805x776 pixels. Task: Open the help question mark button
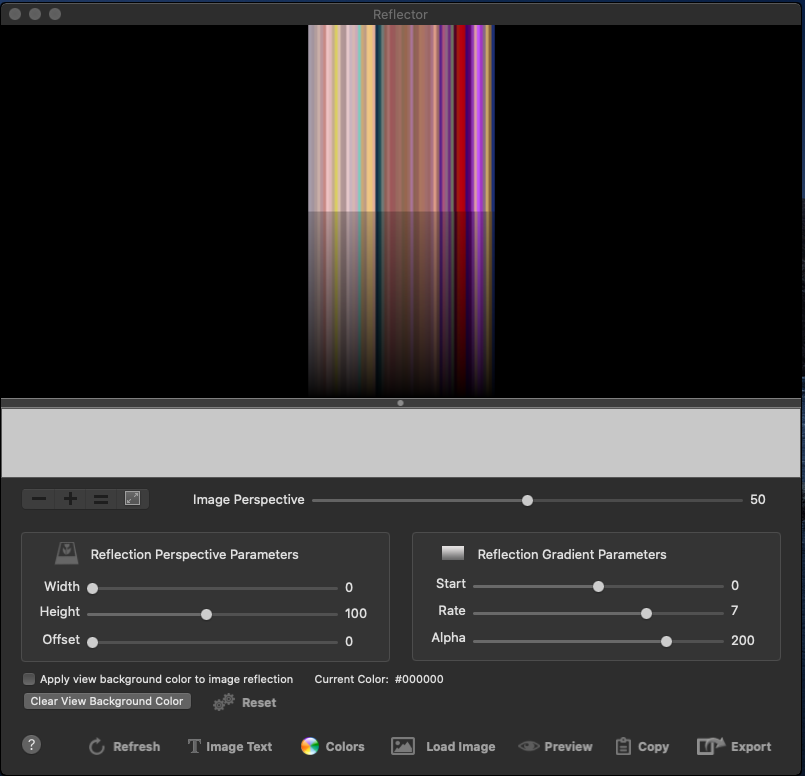(x=32, y=744)
